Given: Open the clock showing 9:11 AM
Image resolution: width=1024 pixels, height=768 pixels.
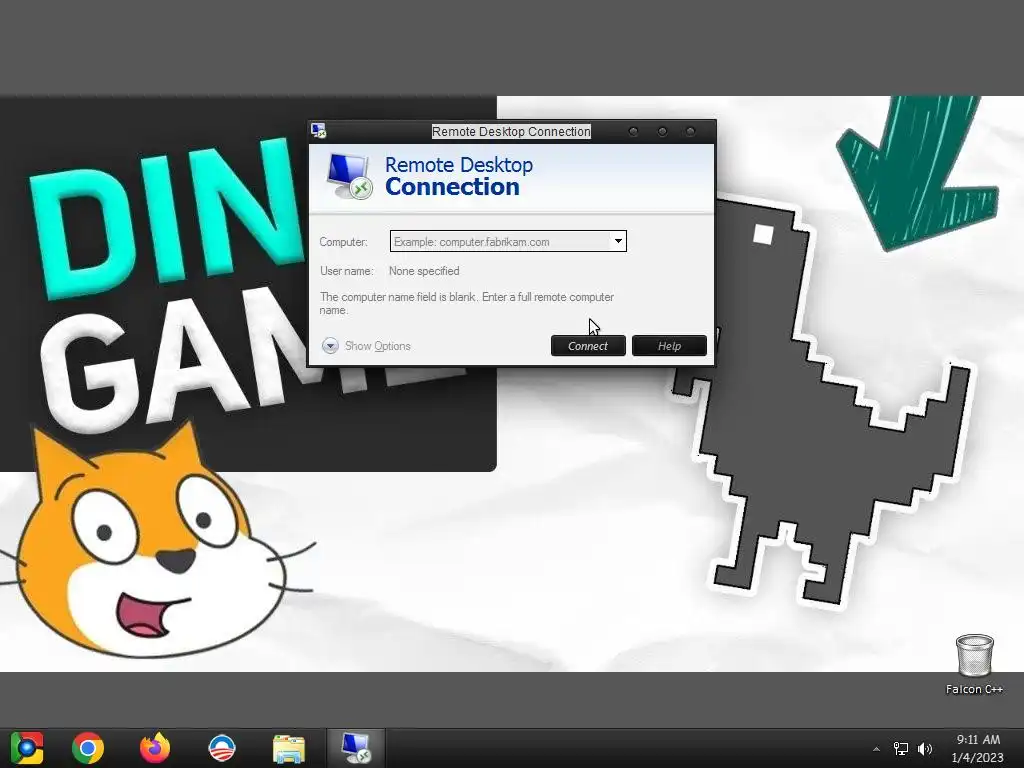Looking at the screenshot, I should (x=978, y=748).
